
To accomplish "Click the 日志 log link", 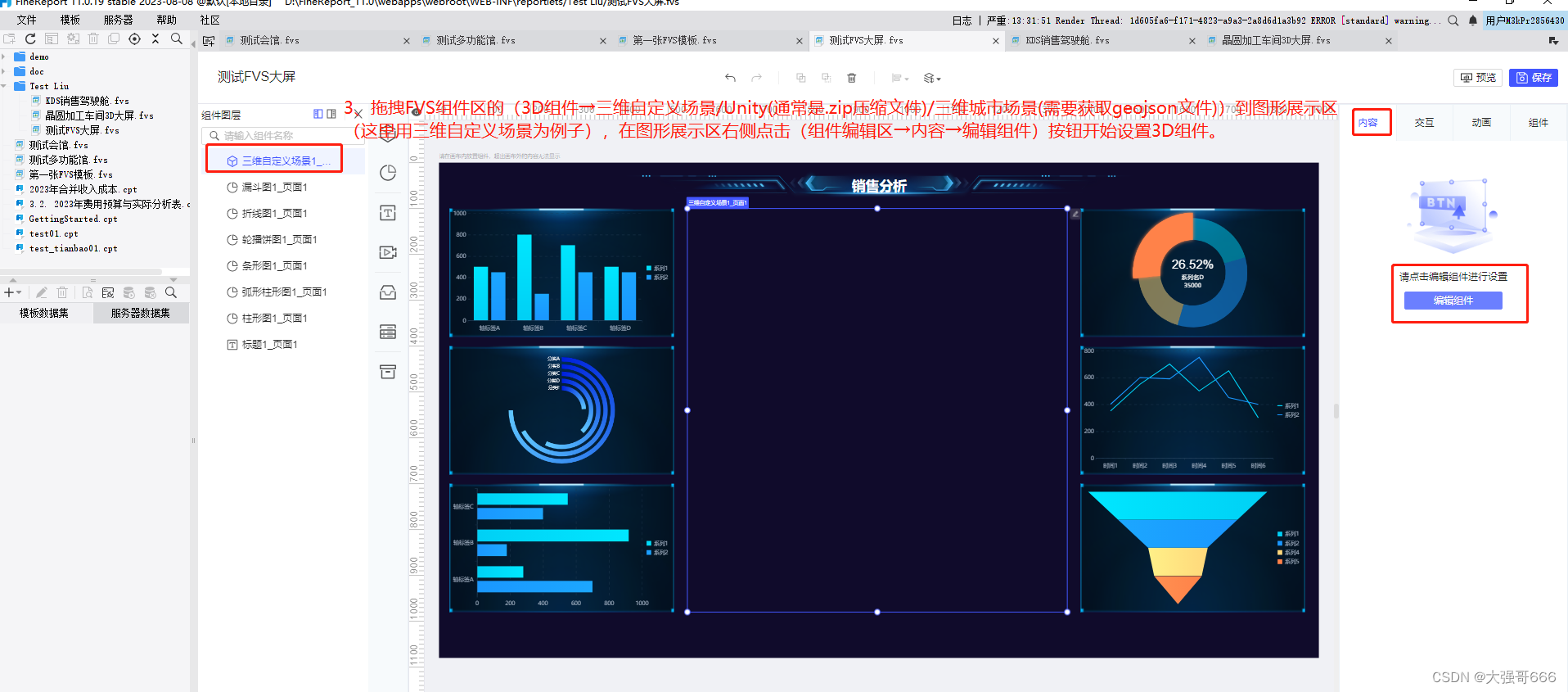I will (962, 20).
